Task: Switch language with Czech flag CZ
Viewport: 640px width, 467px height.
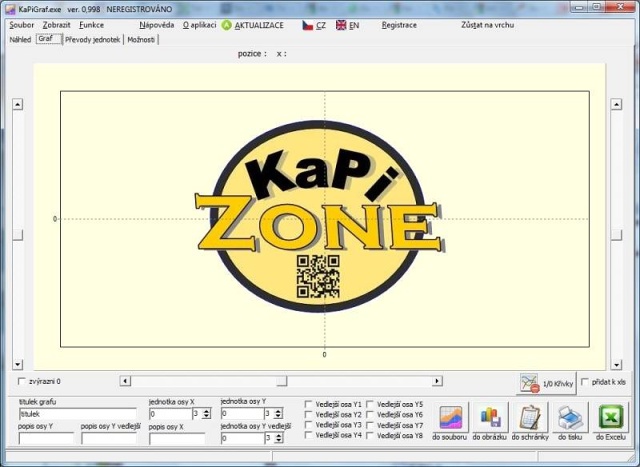Action: (308, 24)
